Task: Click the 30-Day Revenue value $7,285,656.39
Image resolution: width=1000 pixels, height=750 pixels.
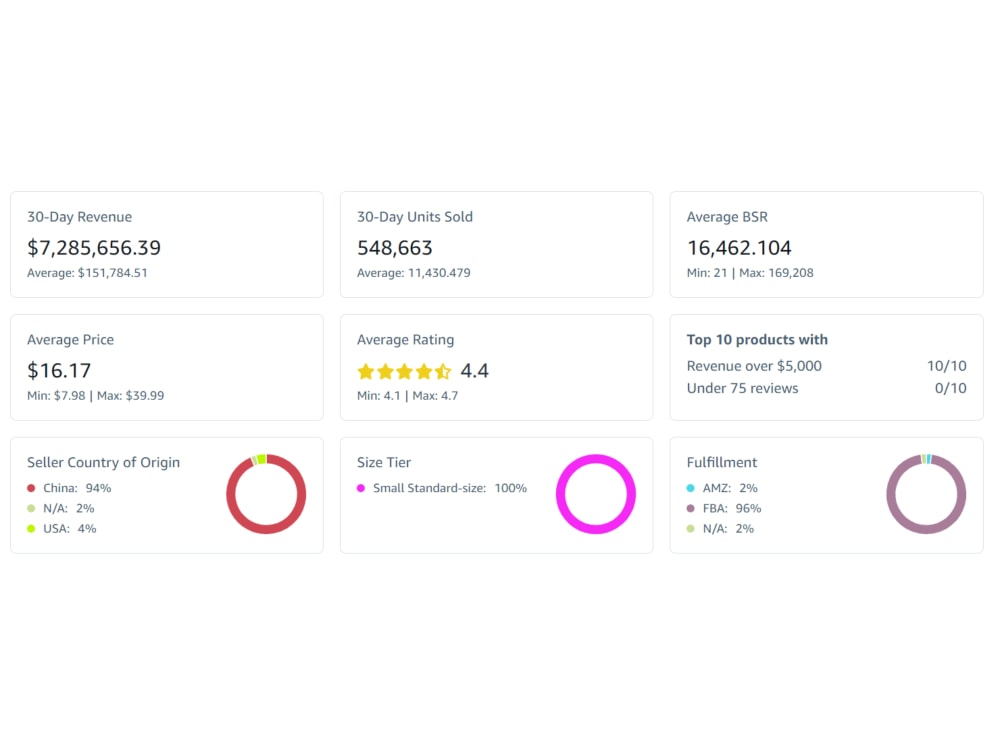Action: 94,247
